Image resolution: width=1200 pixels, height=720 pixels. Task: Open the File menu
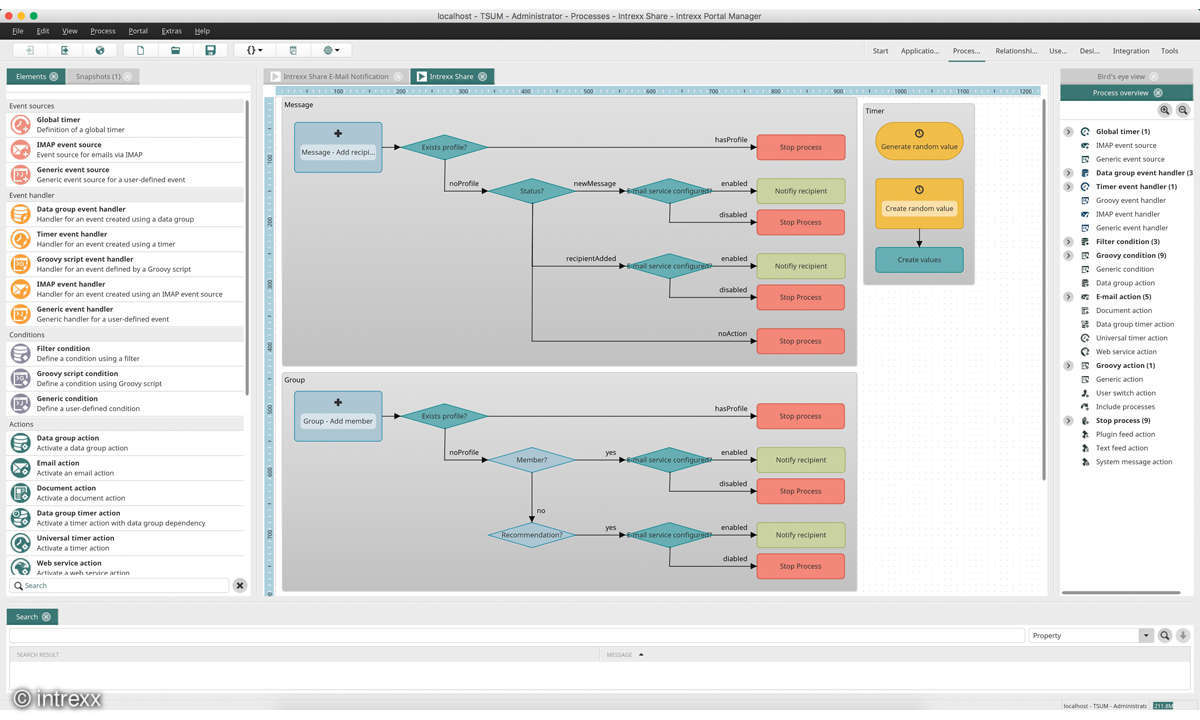(x=18, y=31)
